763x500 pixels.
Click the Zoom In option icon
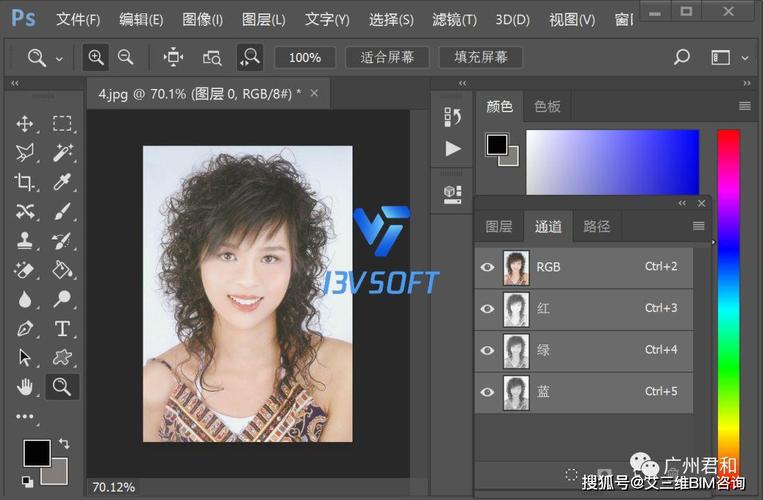tap(95, 57)
